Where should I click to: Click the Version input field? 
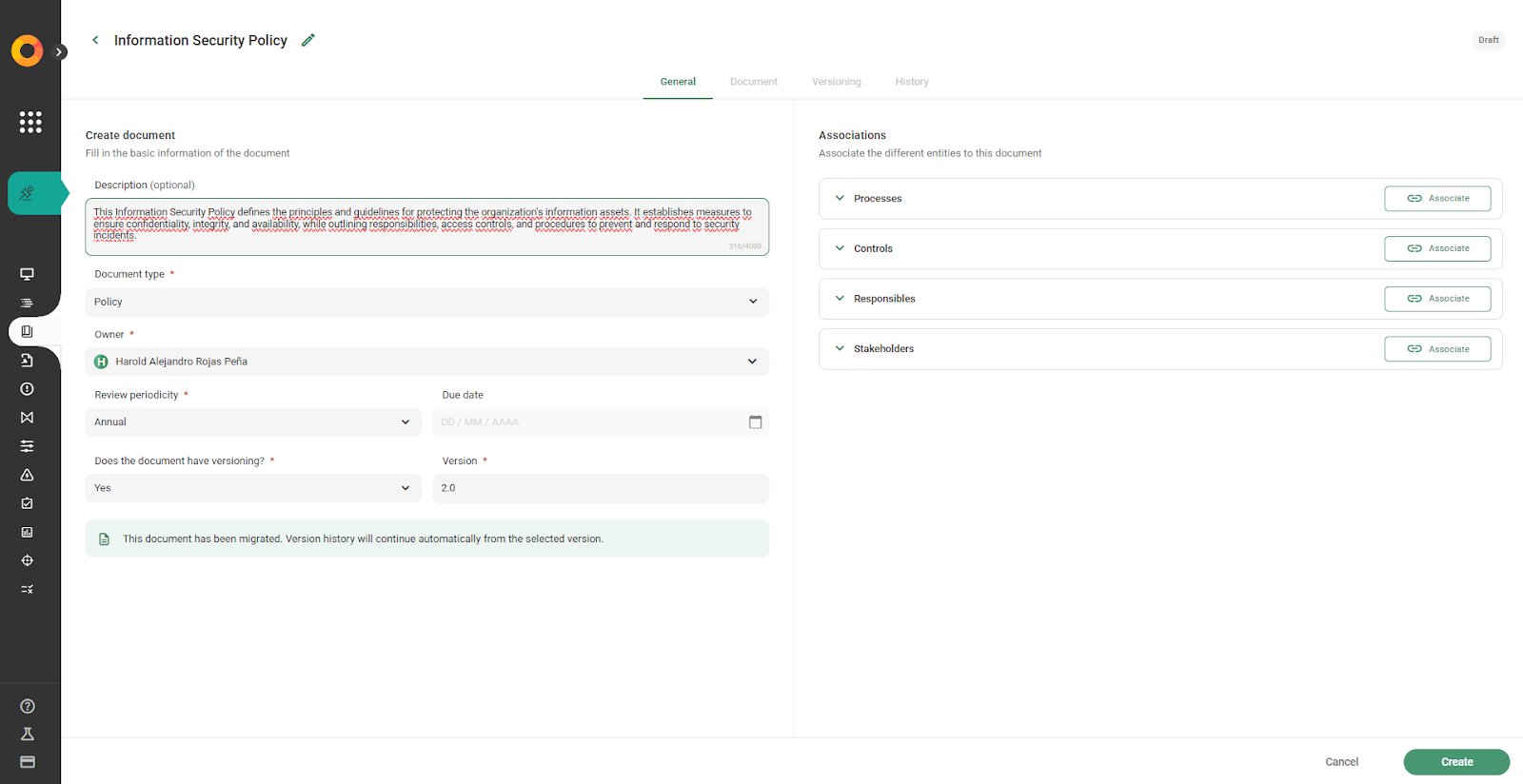pos(600,488)
